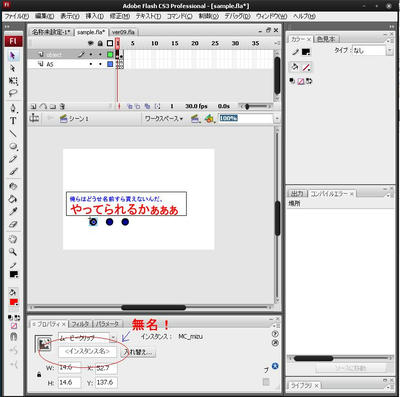Select the Zoom magnifier tool
This screenshot has width=400, height=397.
click(x=13, y=252)
